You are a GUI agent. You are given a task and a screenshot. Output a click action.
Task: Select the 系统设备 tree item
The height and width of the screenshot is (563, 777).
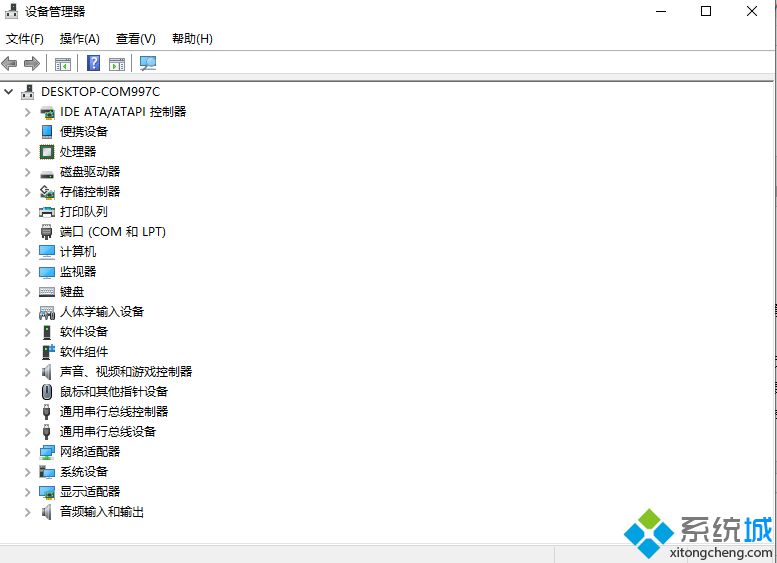coord(84,472)
